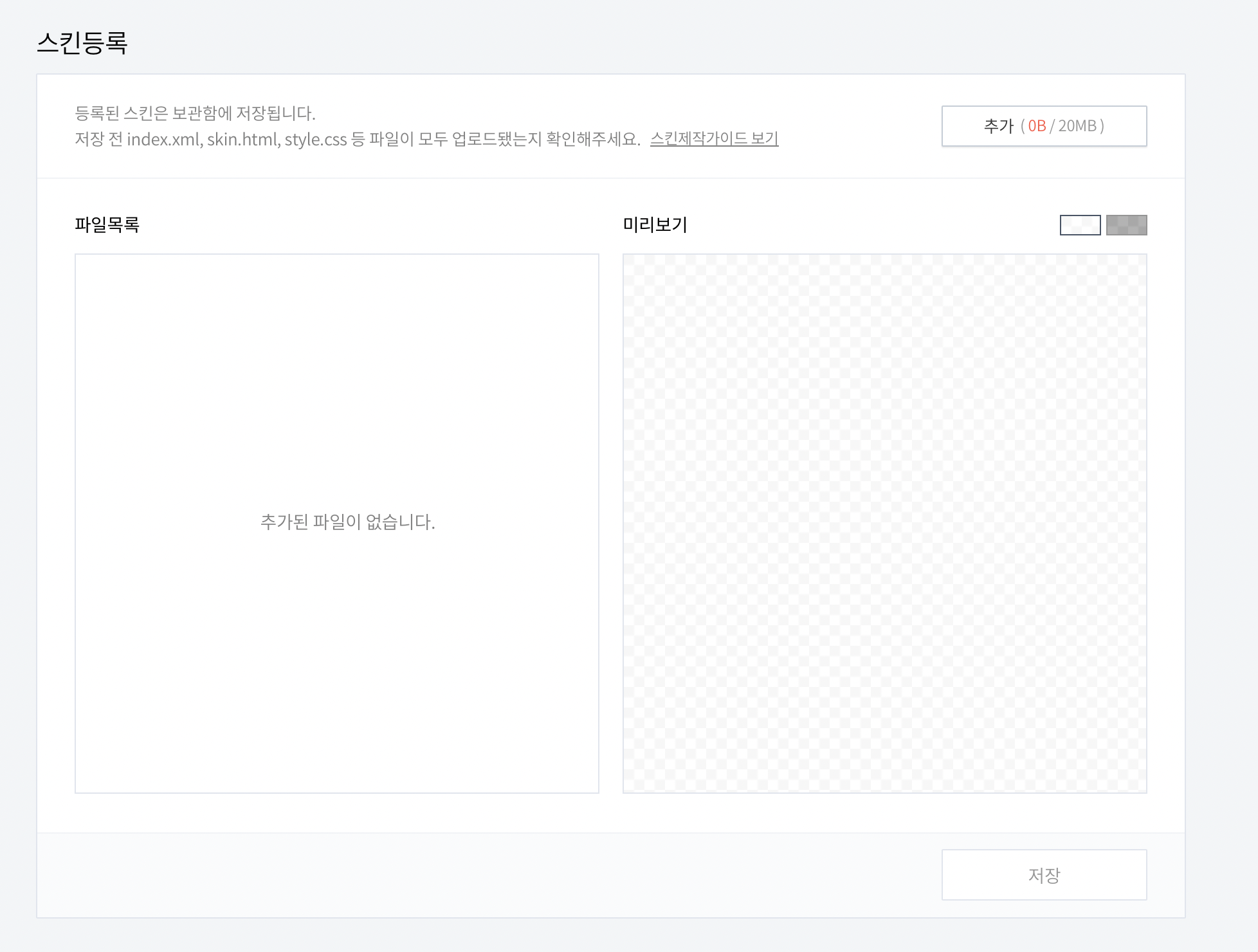Click the 추가 label text on the upload button
This screenshot has width=1258, height=952.
click(998, 126)
